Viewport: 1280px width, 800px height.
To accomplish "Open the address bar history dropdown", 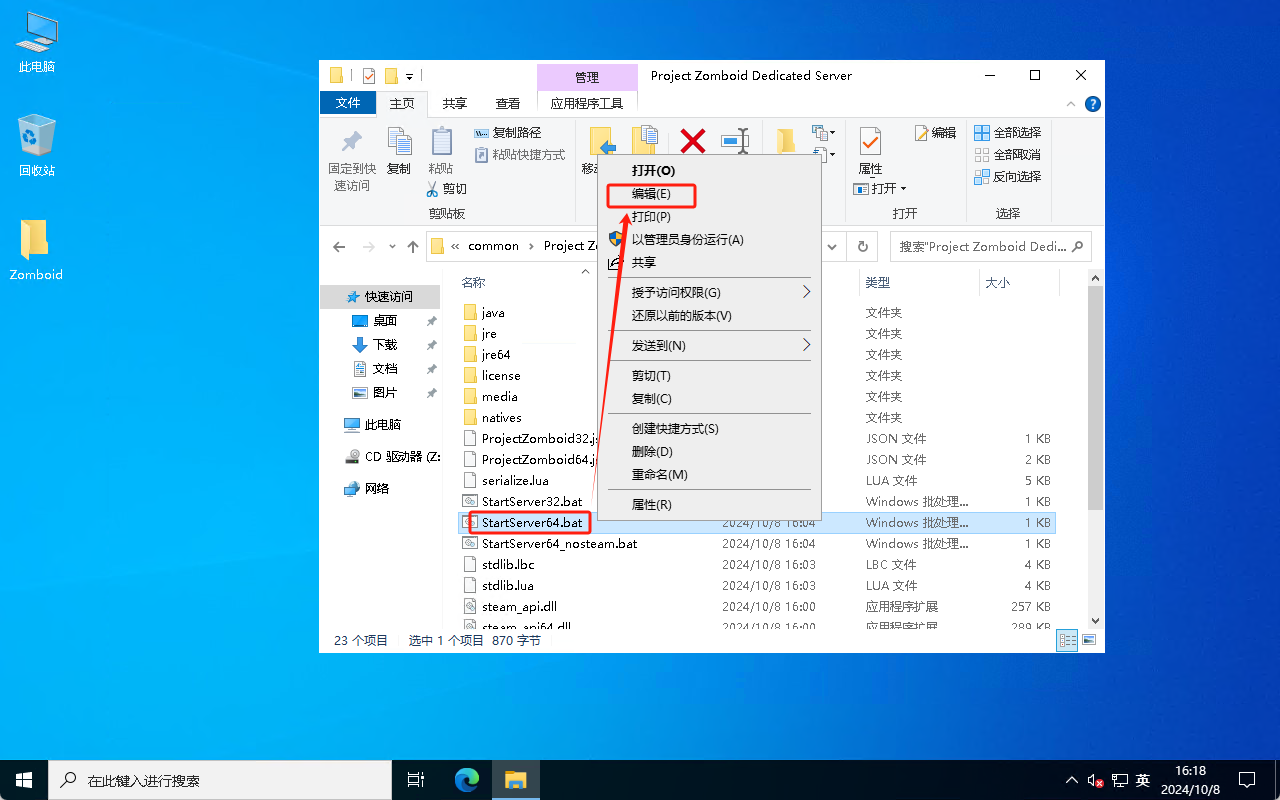I will coord(832,246).
